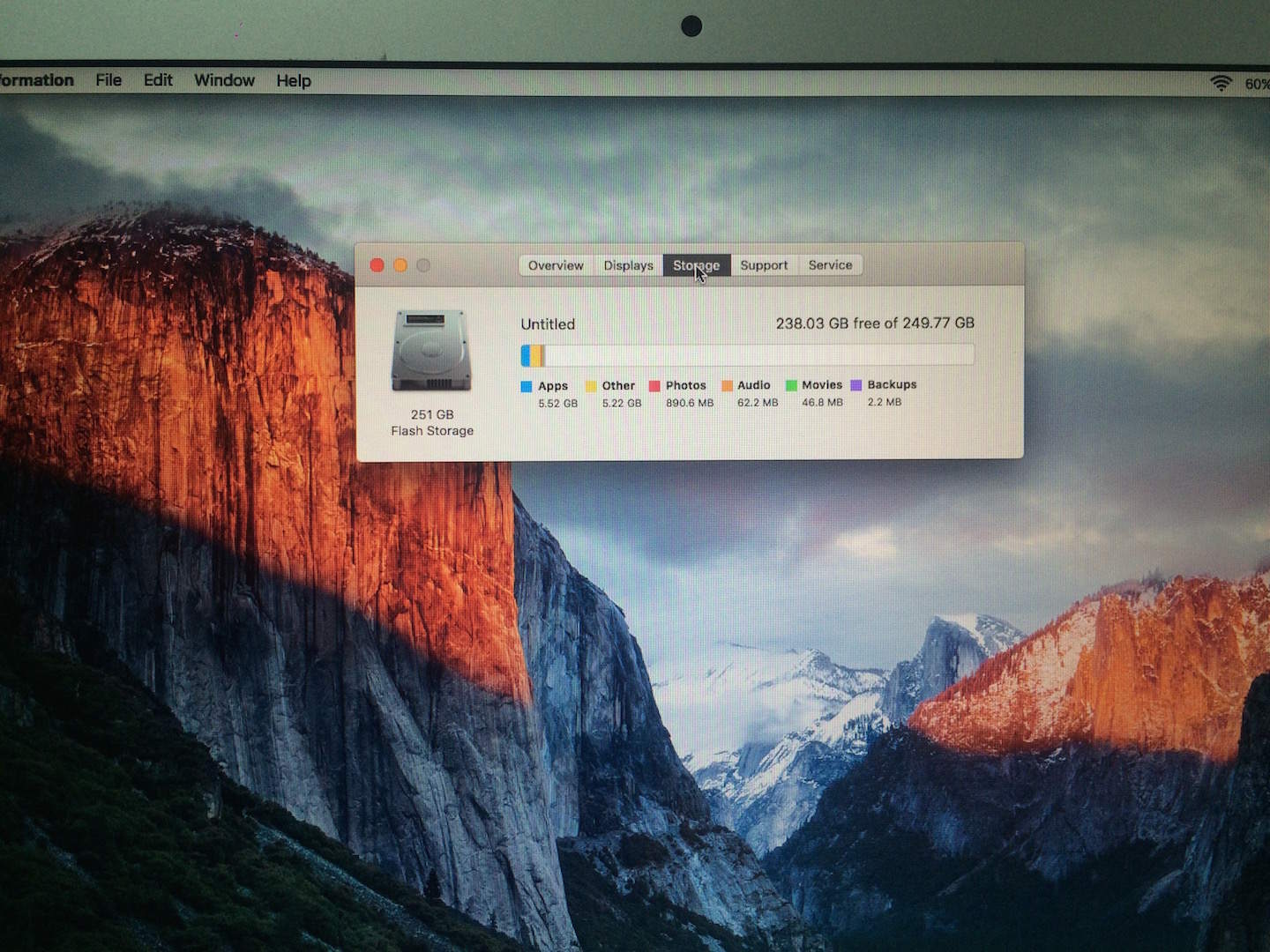Click the orange Audio legend square
1270x952 pixels.
pos(727,385)
